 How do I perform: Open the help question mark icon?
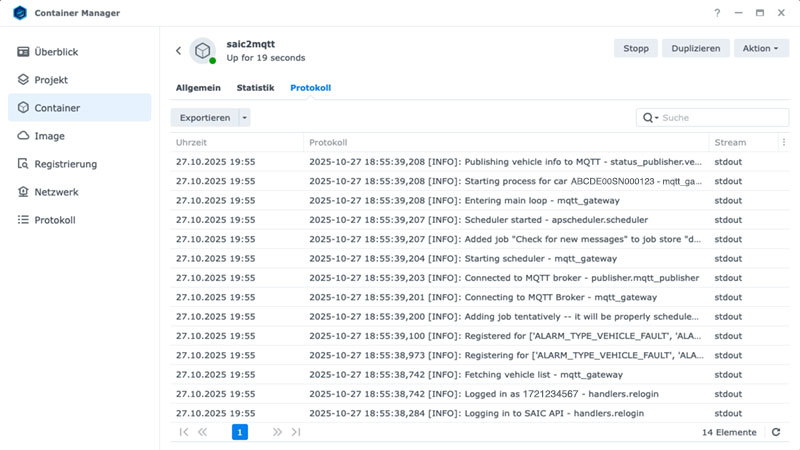click(x=717, y=13)
